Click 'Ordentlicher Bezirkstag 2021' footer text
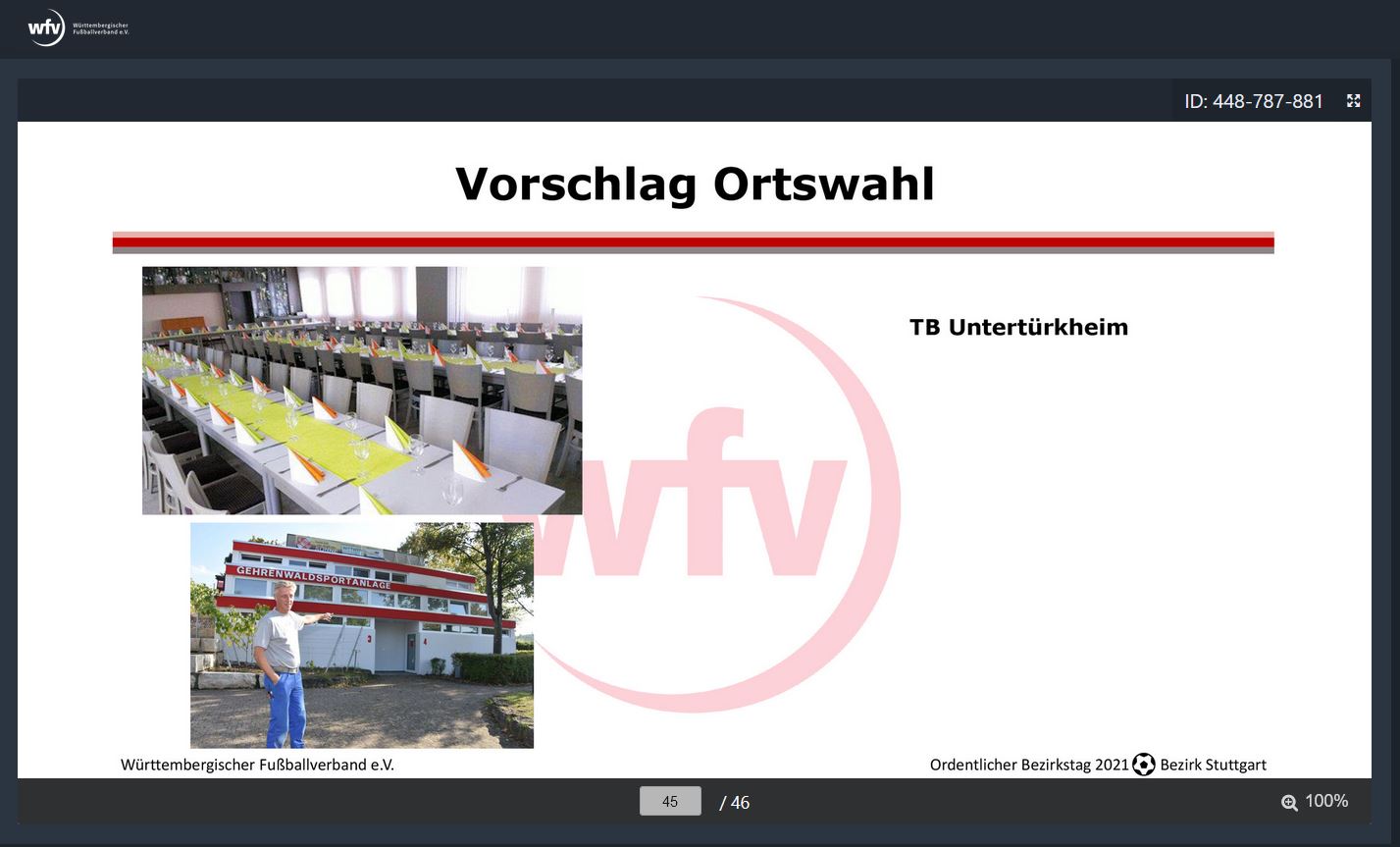Image resolution: width=1400 pixels, height=847 pixels. [1029, 765]
